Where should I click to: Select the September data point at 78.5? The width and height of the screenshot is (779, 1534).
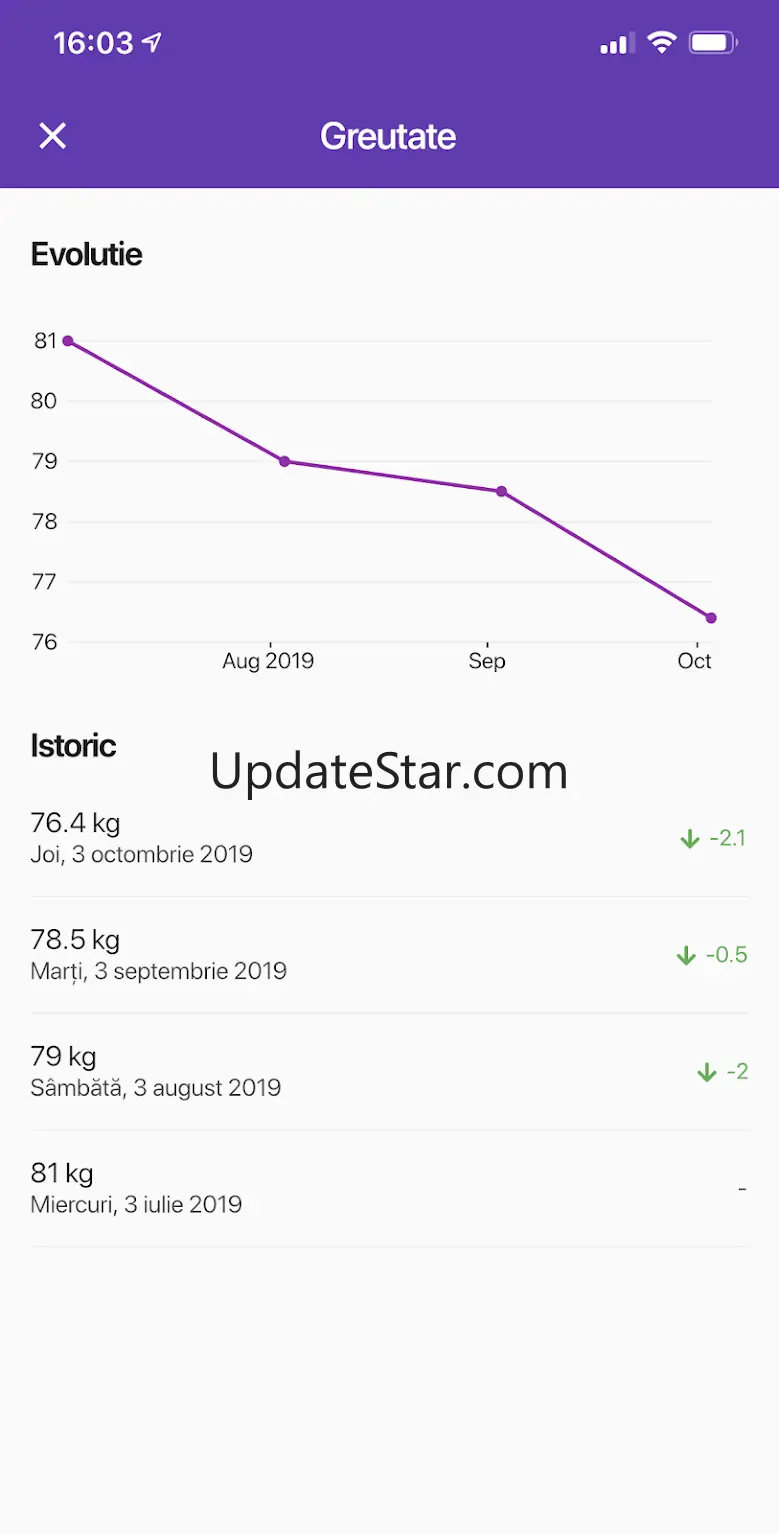coord(501,491)
